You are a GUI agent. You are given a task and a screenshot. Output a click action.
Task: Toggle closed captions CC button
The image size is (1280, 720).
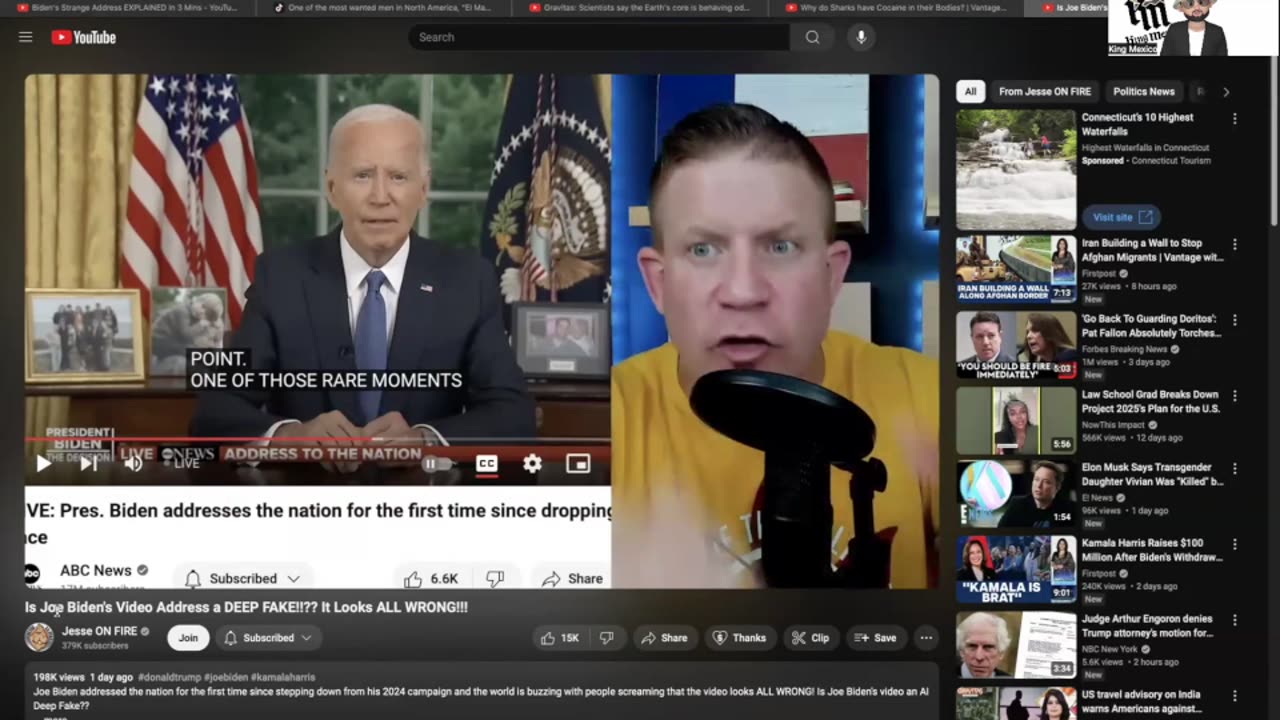coord(486,463)
